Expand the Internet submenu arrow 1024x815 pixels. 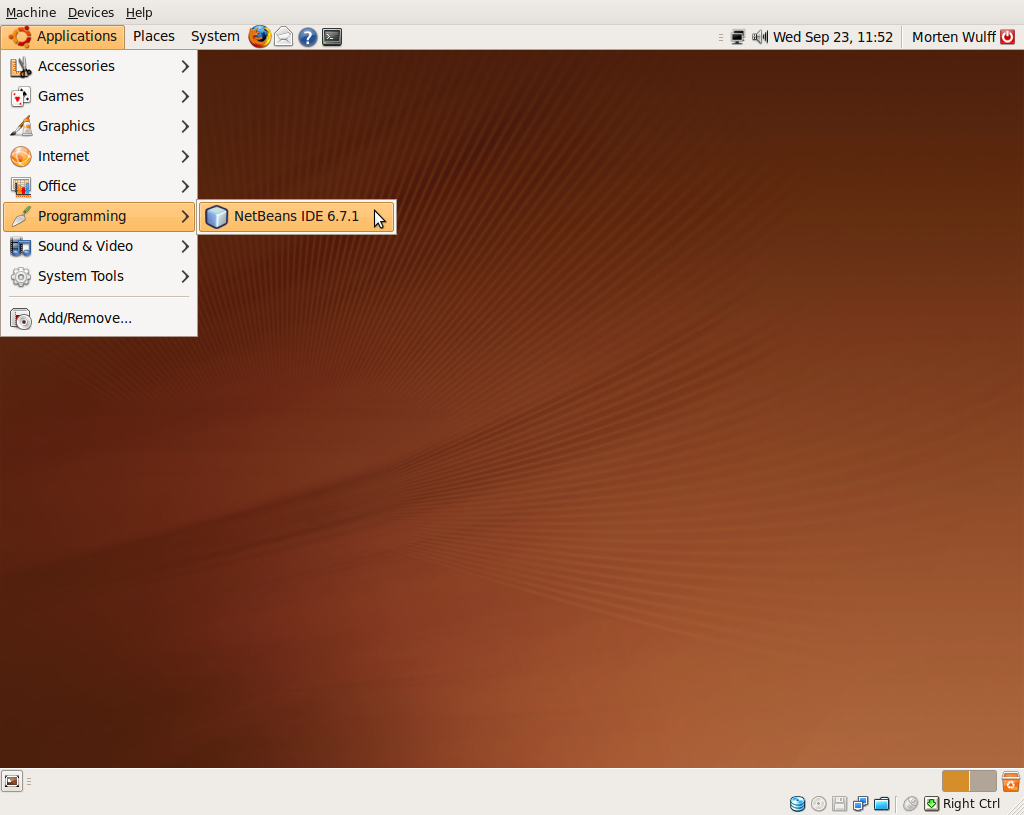[185, 157]
